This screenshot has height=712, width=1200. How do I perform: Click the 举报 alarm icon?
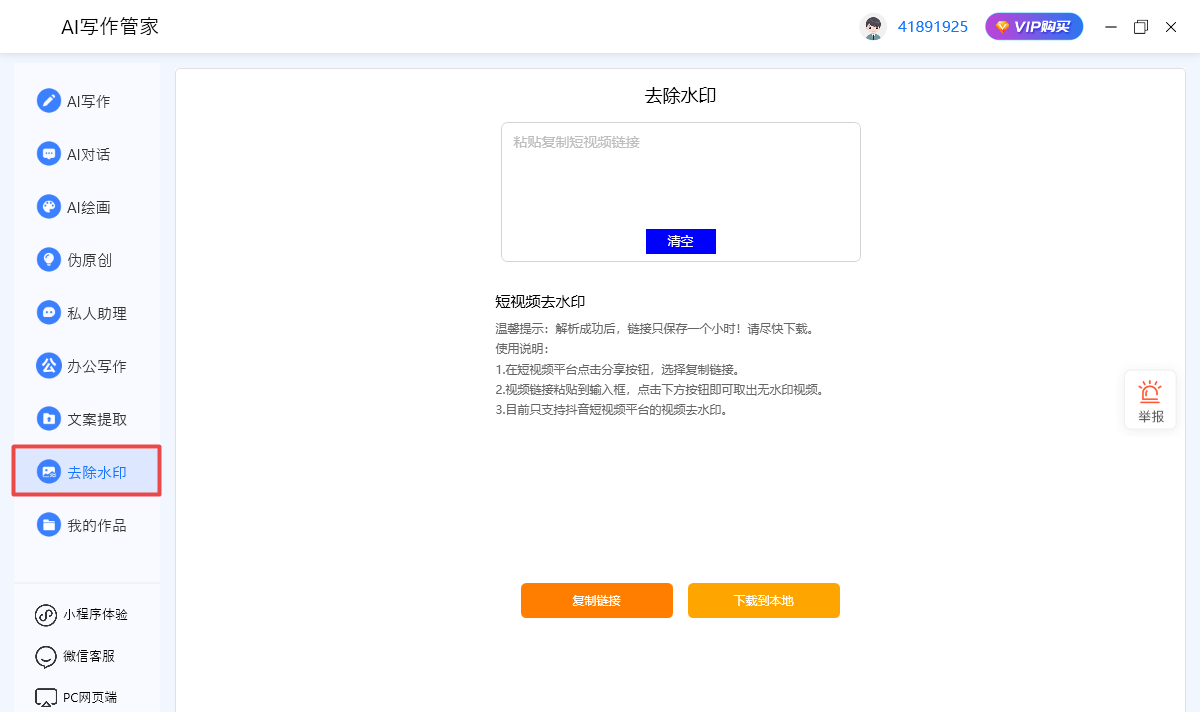[x=1150, y=392]
